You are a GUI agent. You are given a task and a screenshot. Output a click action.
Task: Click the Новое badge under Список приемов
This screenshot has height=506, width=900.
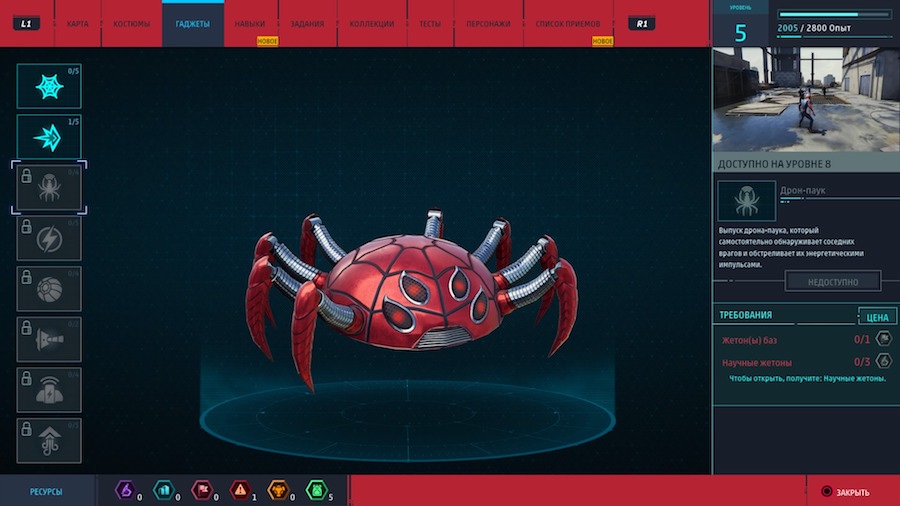[603, 41]
